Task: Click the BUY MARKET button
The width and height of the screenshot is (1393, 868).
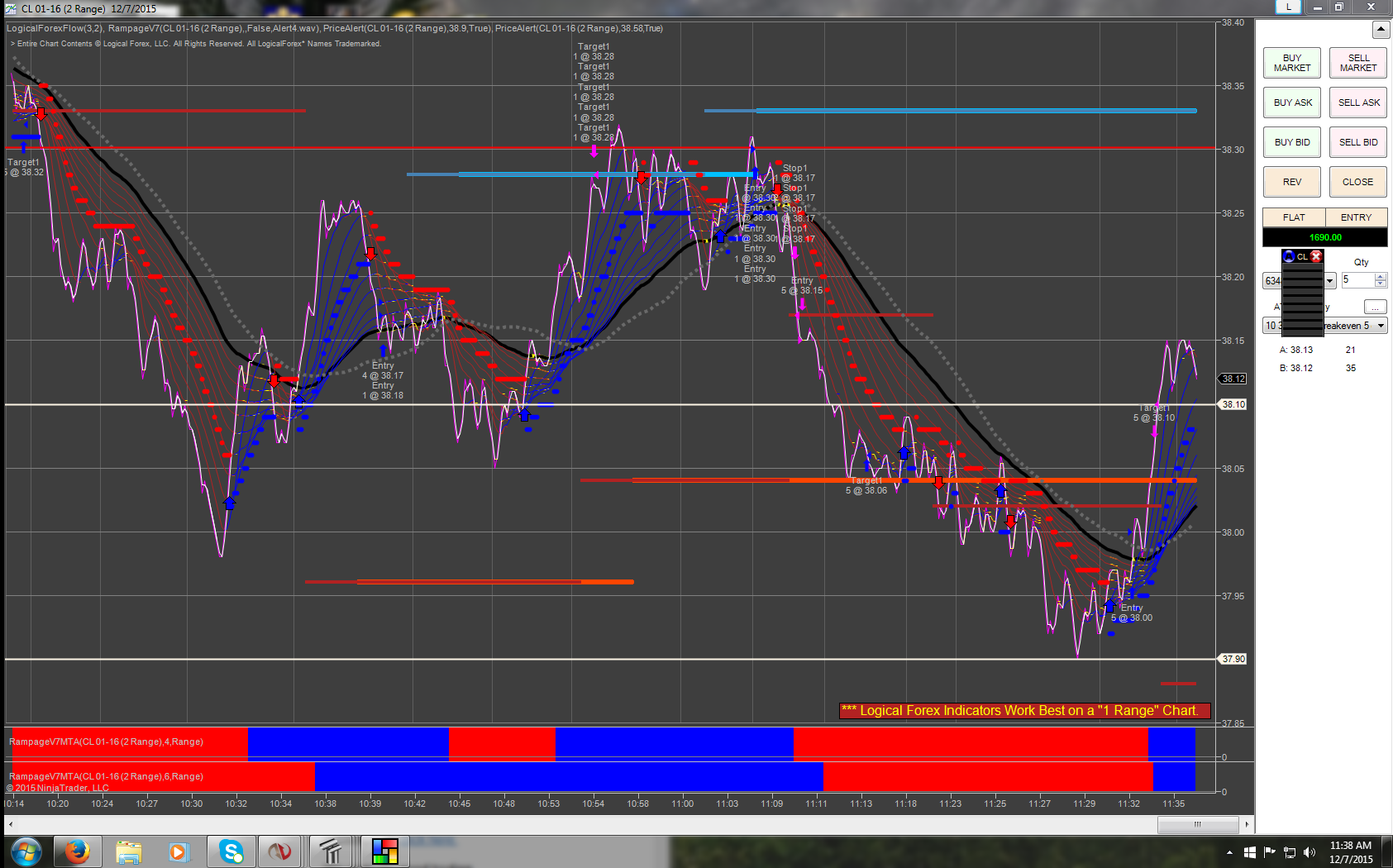Action: (x=1292, y=63)
